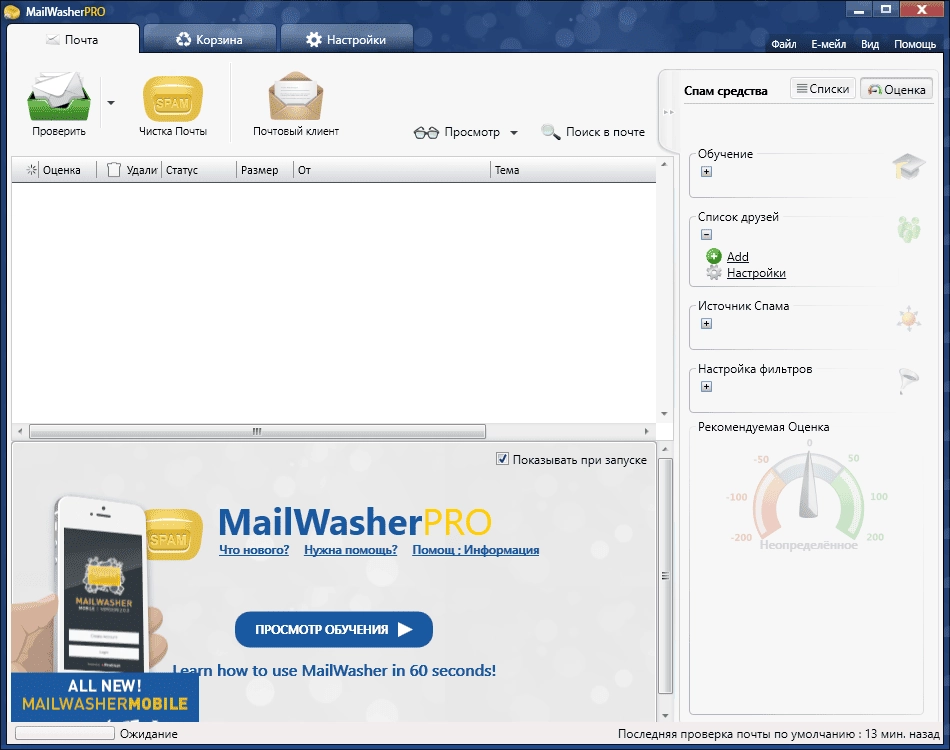Viewport: 950px width, 750px height.
Task: Switch to the Почта tab
Action: click(73, 39)
